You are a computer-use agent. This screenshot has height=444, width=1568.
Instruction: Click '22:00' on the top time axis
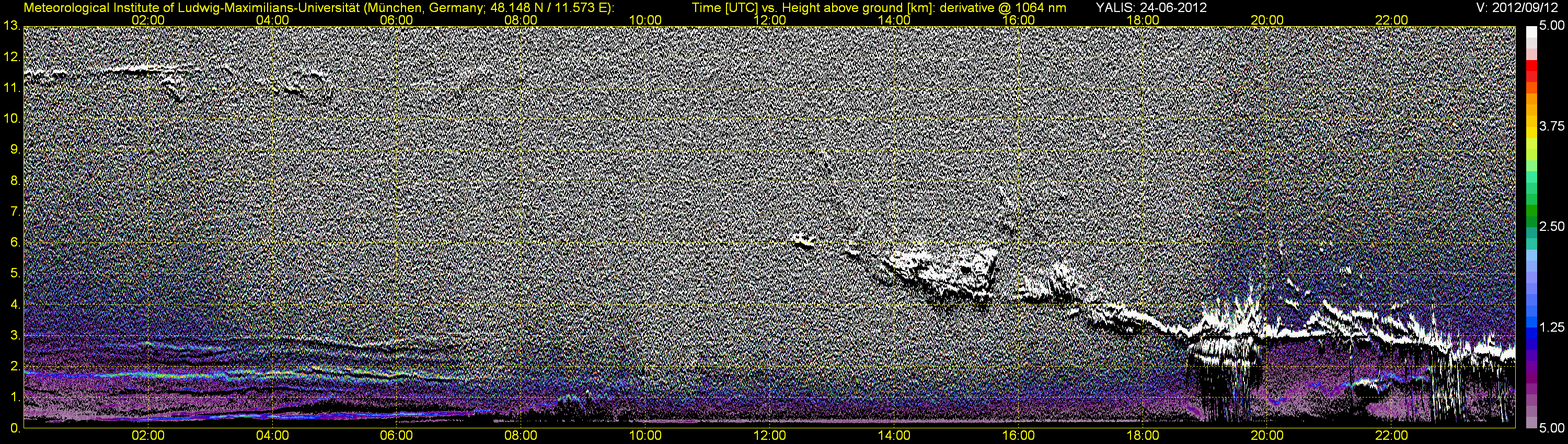point(1391,20)
